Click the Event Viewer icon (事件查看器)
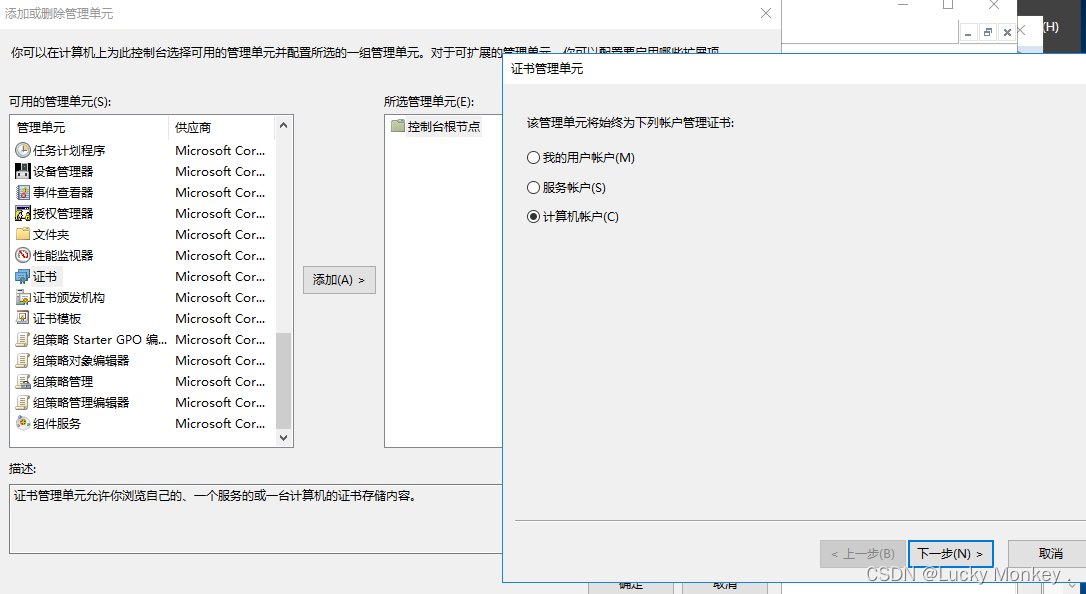The image size is (1086, 594). click(23, 192)
